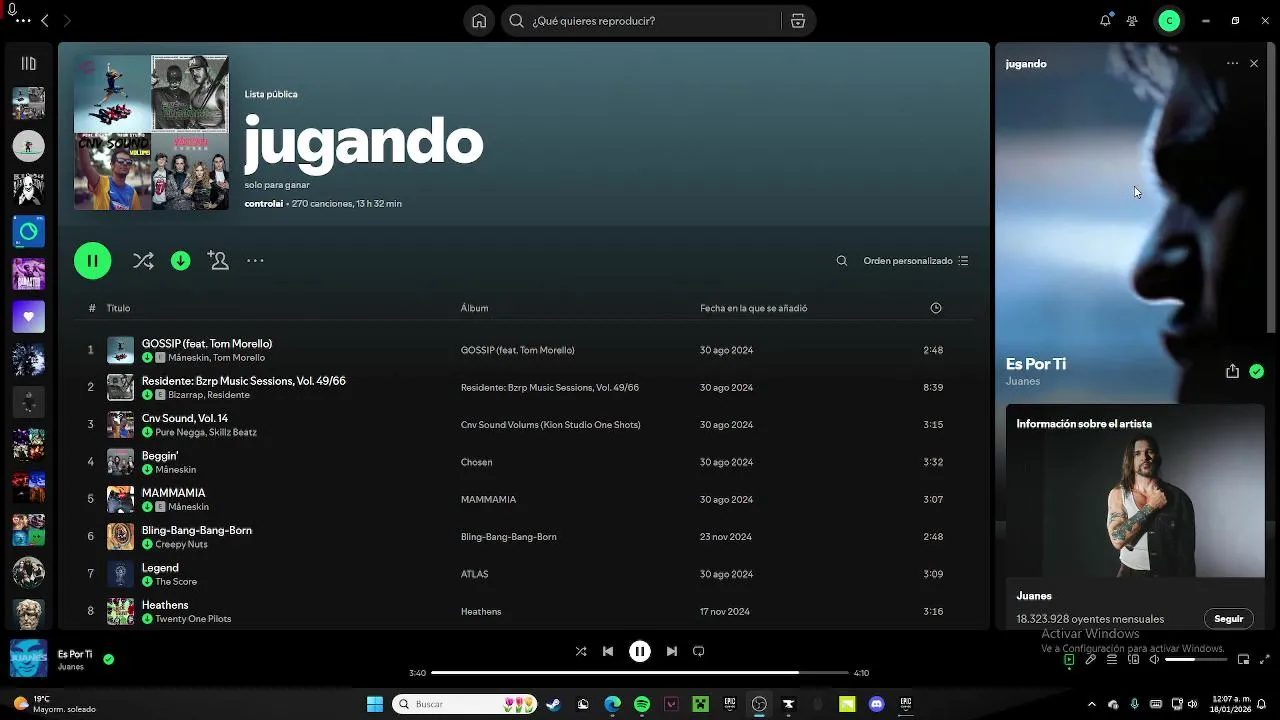This screenshot has width=1280, height=720.
Task: Close the Now Playing side panel
Action: [1254, 63]
